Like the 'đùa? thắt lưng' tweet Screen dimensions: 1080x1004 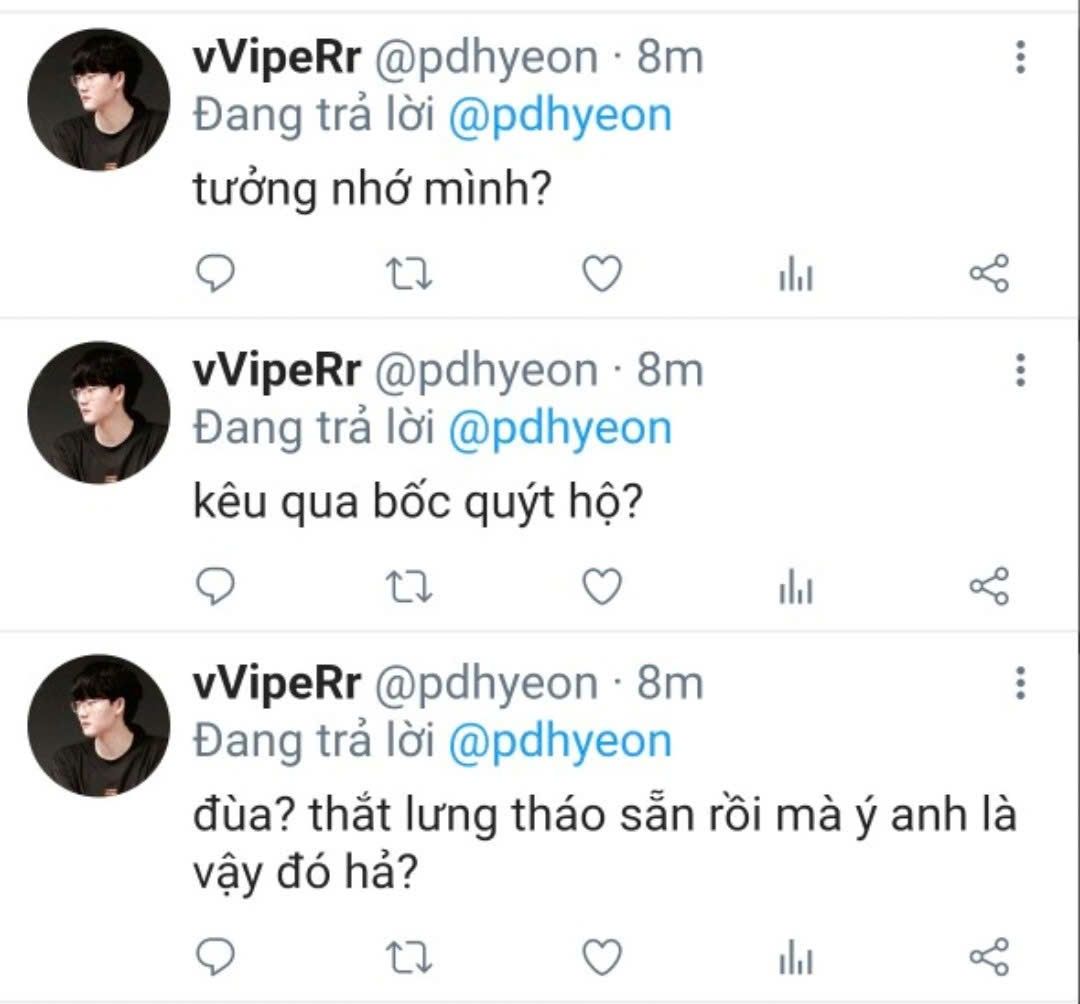tap(602, 957)
